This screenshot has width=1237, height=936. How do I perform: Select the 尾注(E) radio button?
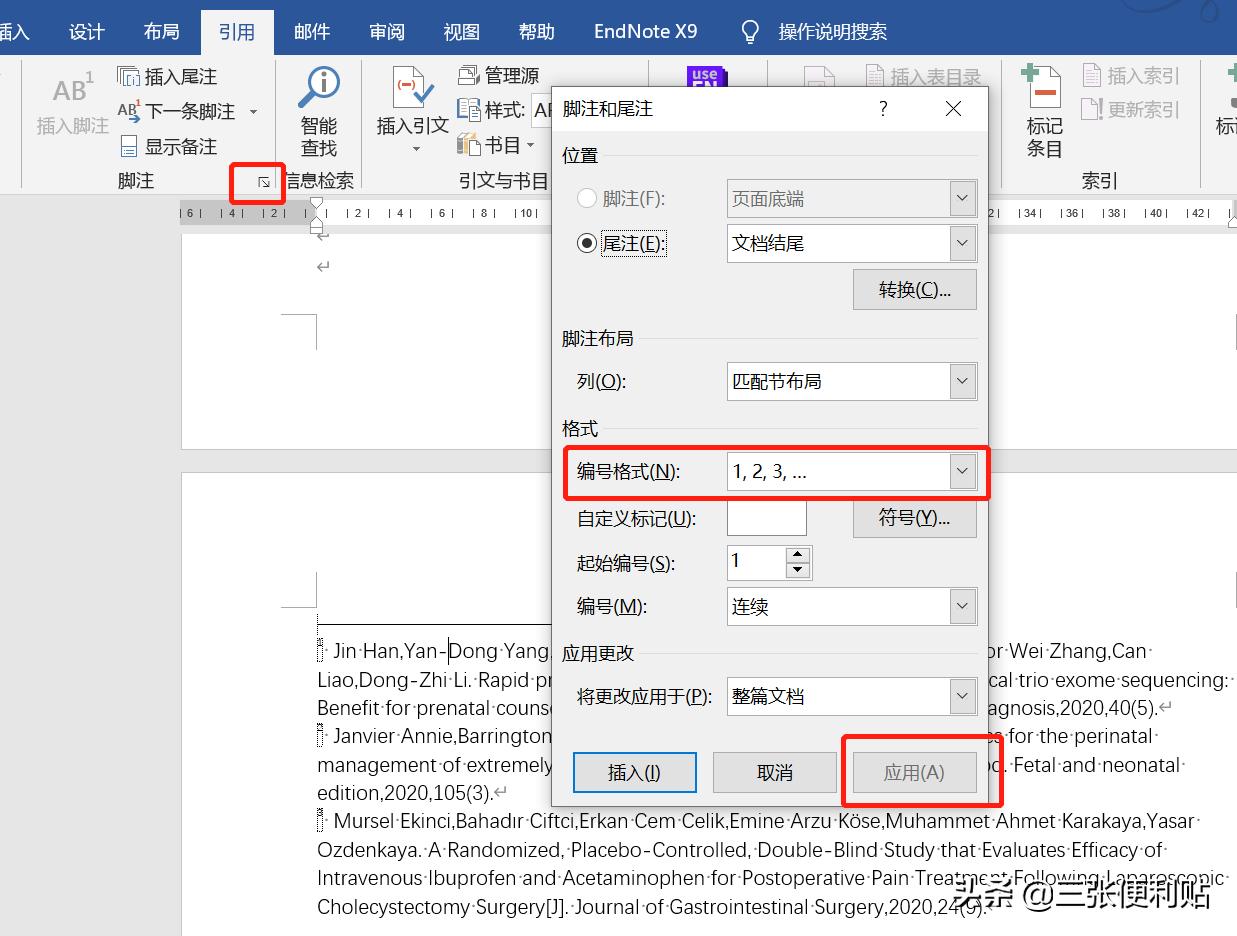point(586,242)
